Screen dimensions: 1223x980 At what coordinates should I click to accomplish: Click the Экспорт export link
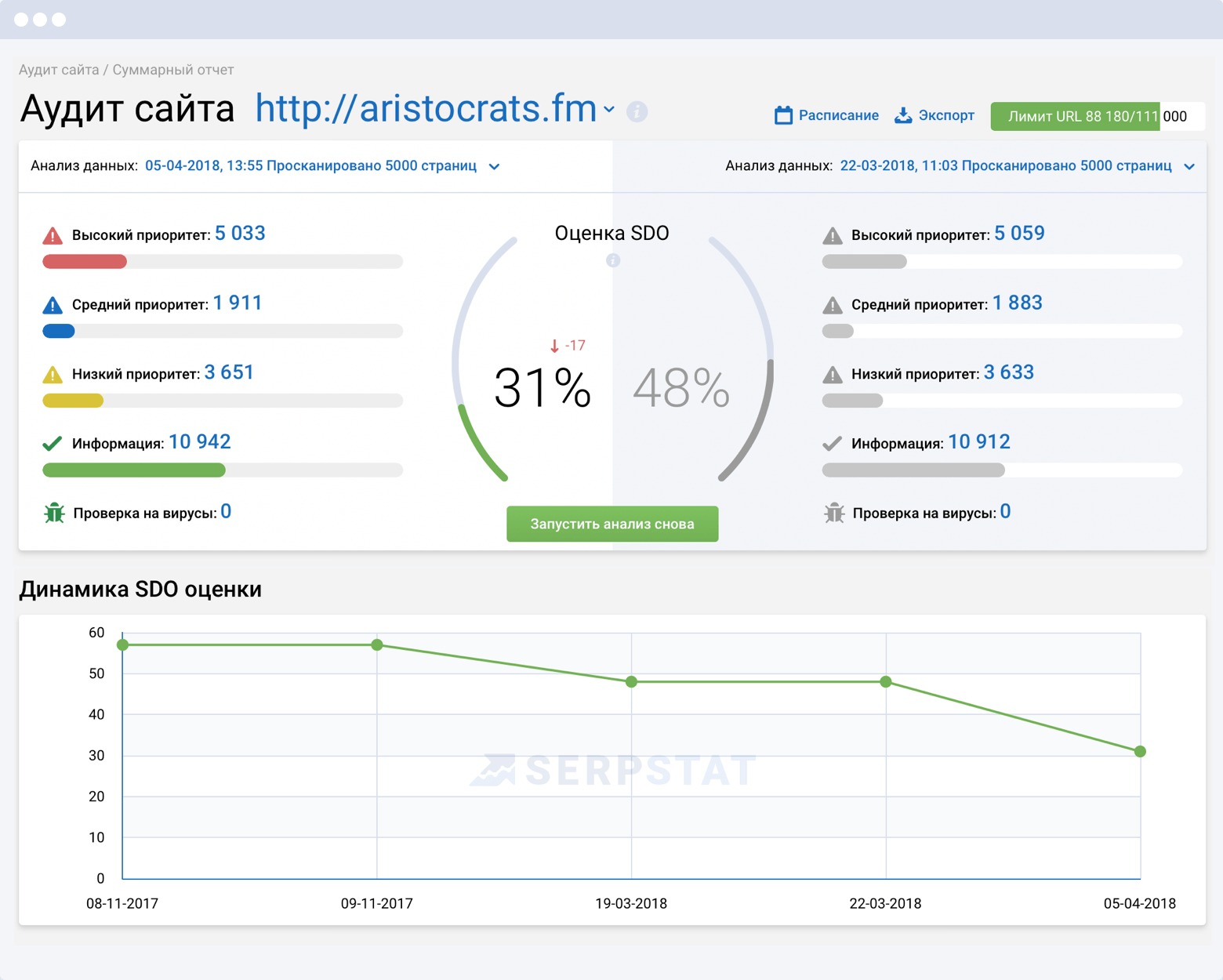pyautogui.click(x=946, y=115)
